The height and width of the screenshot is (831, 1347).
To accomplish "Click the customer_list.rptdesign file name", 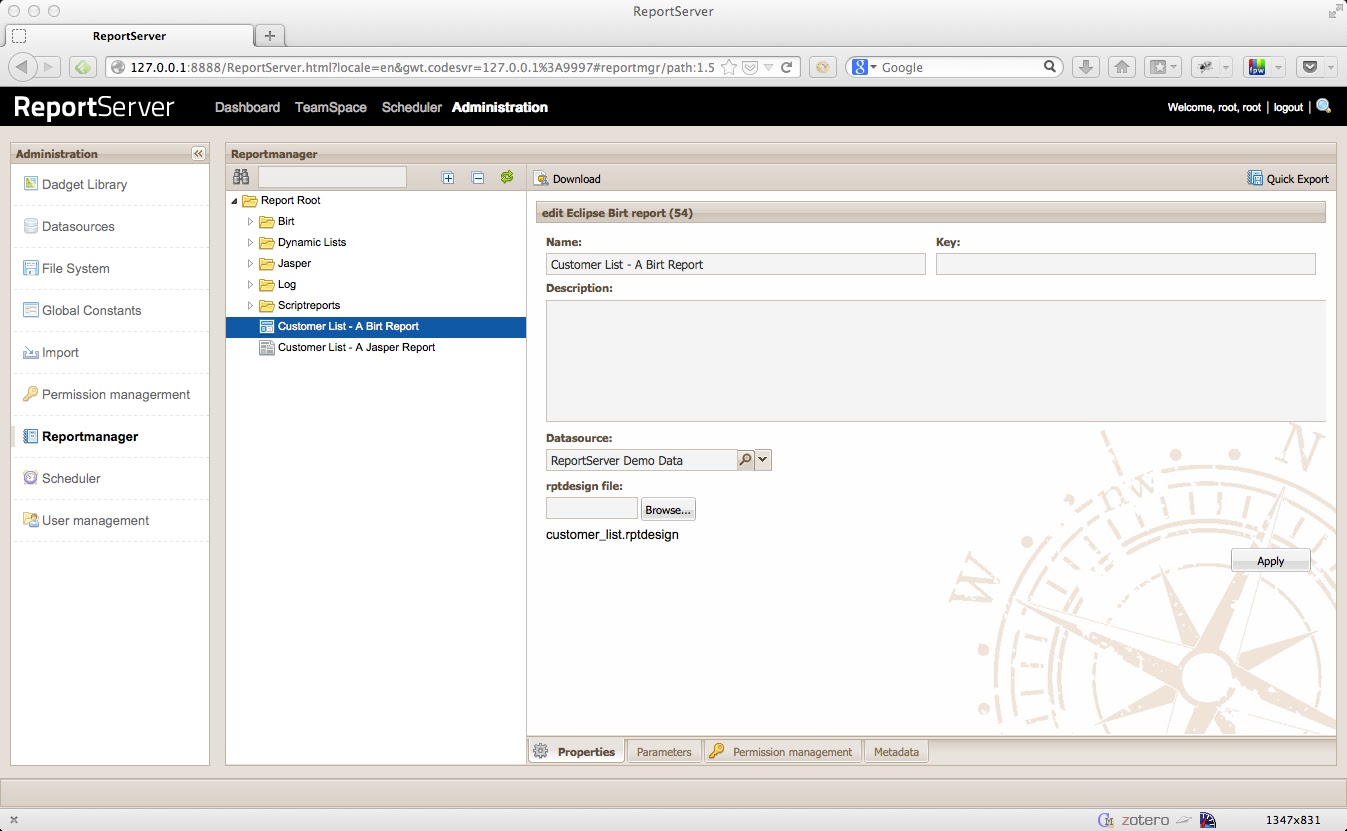I will [x=612, y=535].
